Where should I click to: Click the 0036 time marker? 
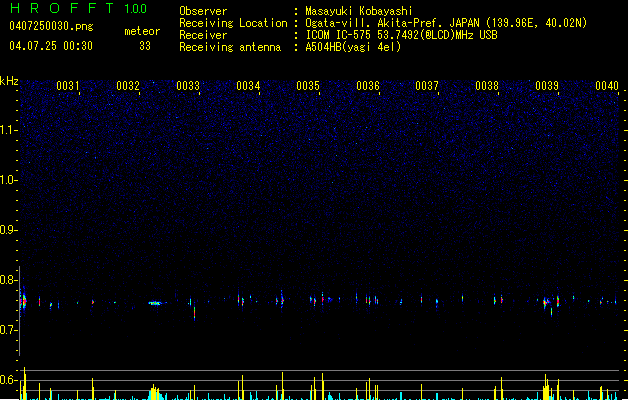pyautogui.click(x=368, y=86)
